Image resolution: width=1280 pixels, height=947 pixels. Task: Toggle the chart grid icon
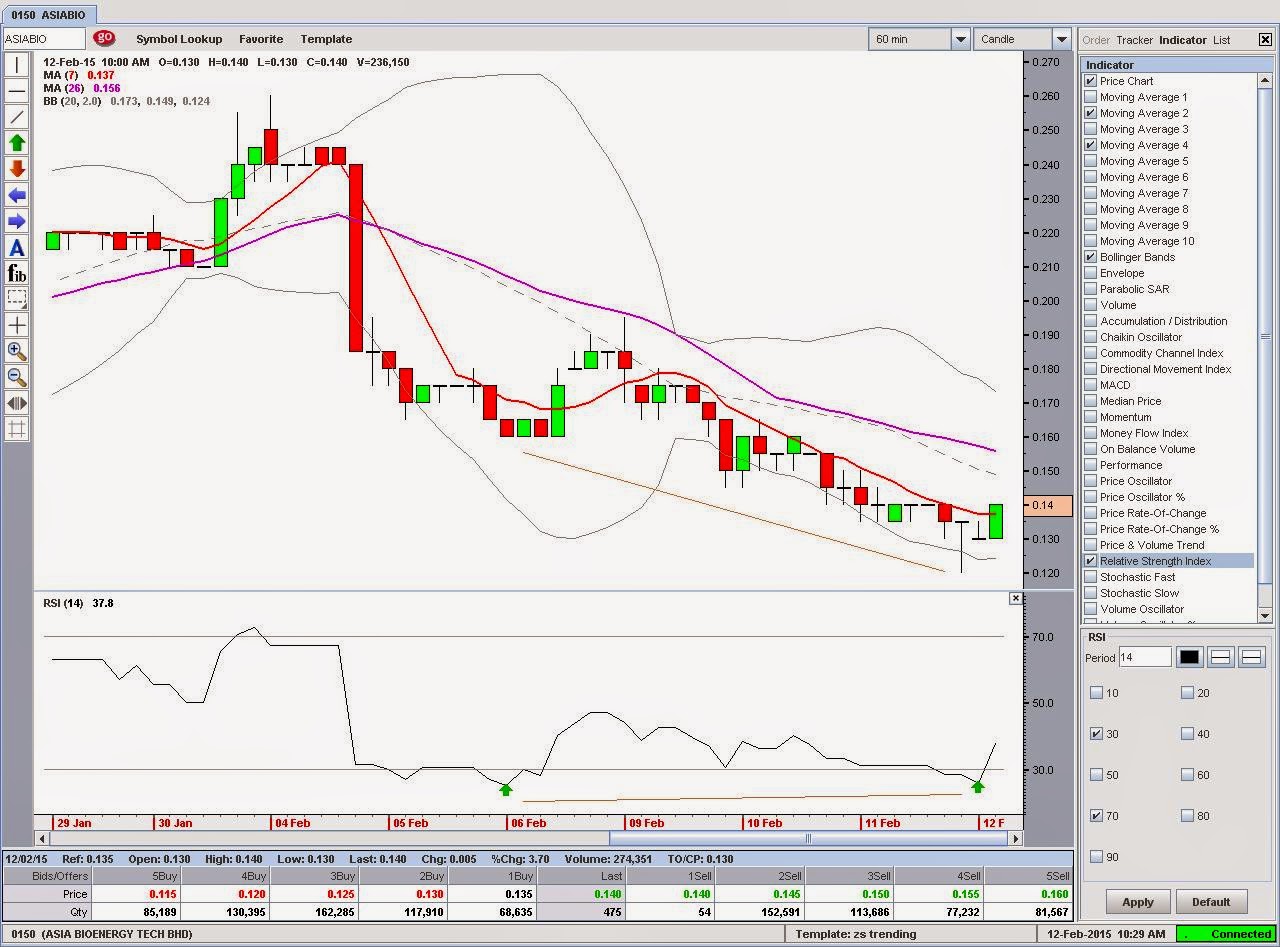point(17,429)
